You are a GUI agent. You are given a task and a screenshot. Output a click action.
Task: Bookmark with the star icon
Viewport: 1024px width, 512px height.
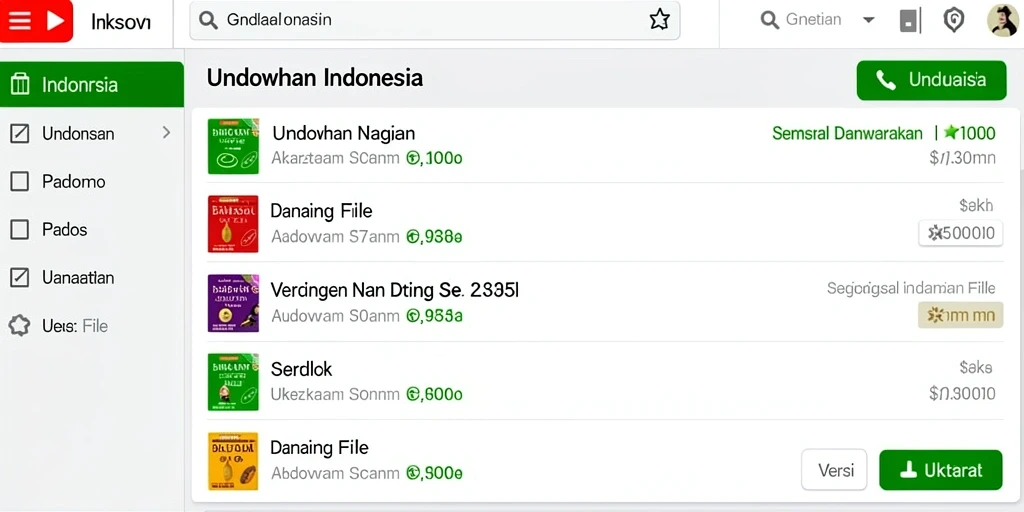click(x=659, y=20)
